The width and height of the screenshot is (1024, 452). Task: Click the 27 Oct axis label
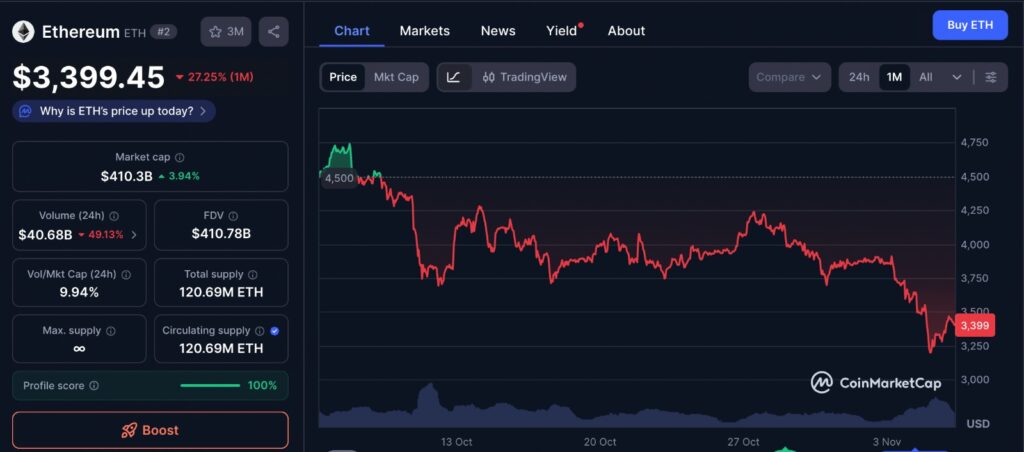[743, 442]
